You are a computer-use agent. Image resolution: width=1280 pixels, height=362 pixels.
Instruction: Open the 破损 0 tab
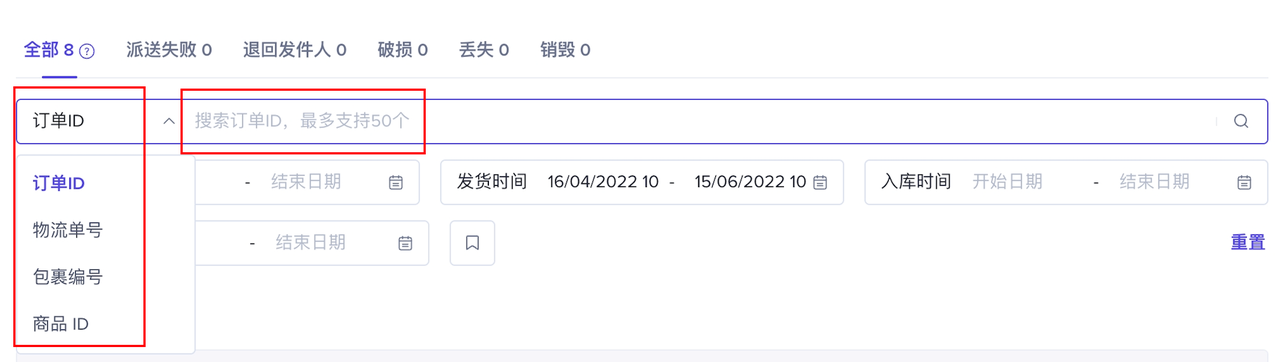pyautogui.click(x=403, y=49)
